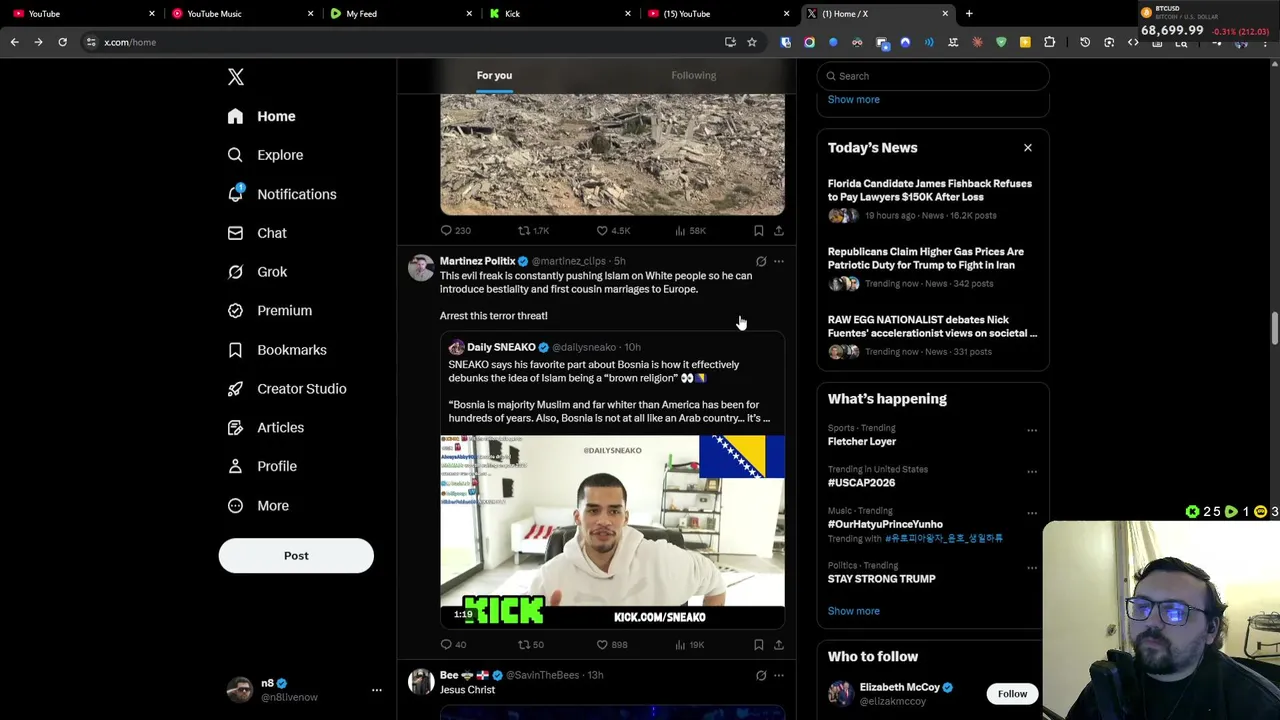Open the quoted Daily SNEAKO post name
The image size is (1280, 720).
click(x=501, y=347)
